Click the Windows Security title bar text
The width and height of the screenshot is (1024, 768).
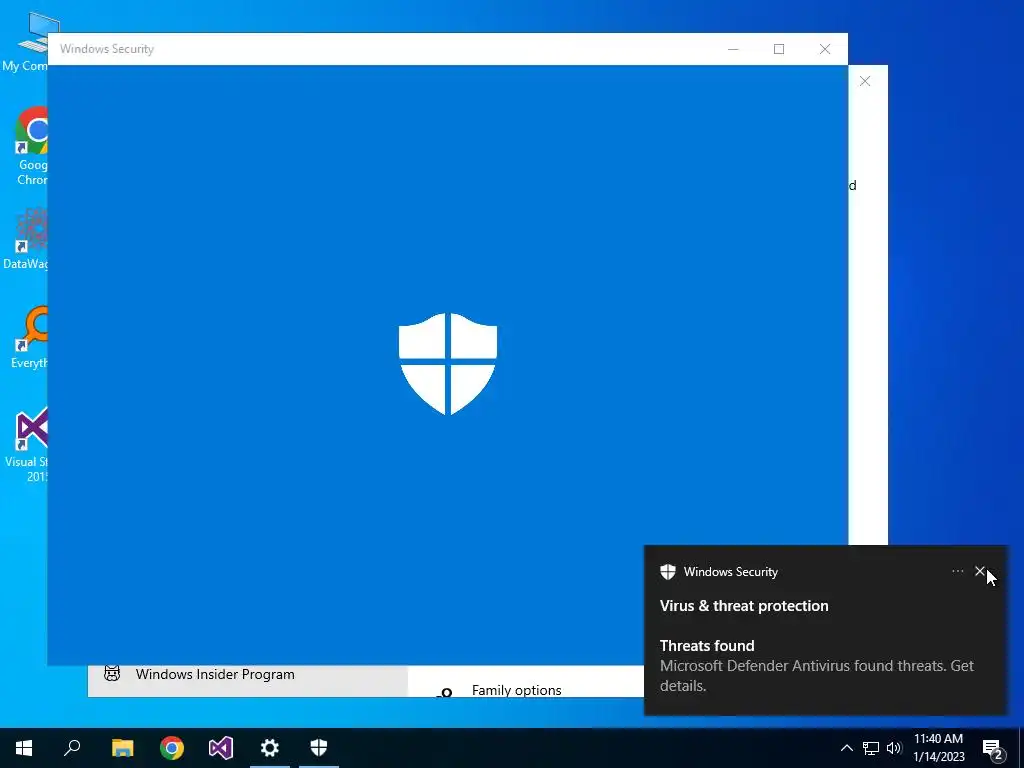(106, 49)
